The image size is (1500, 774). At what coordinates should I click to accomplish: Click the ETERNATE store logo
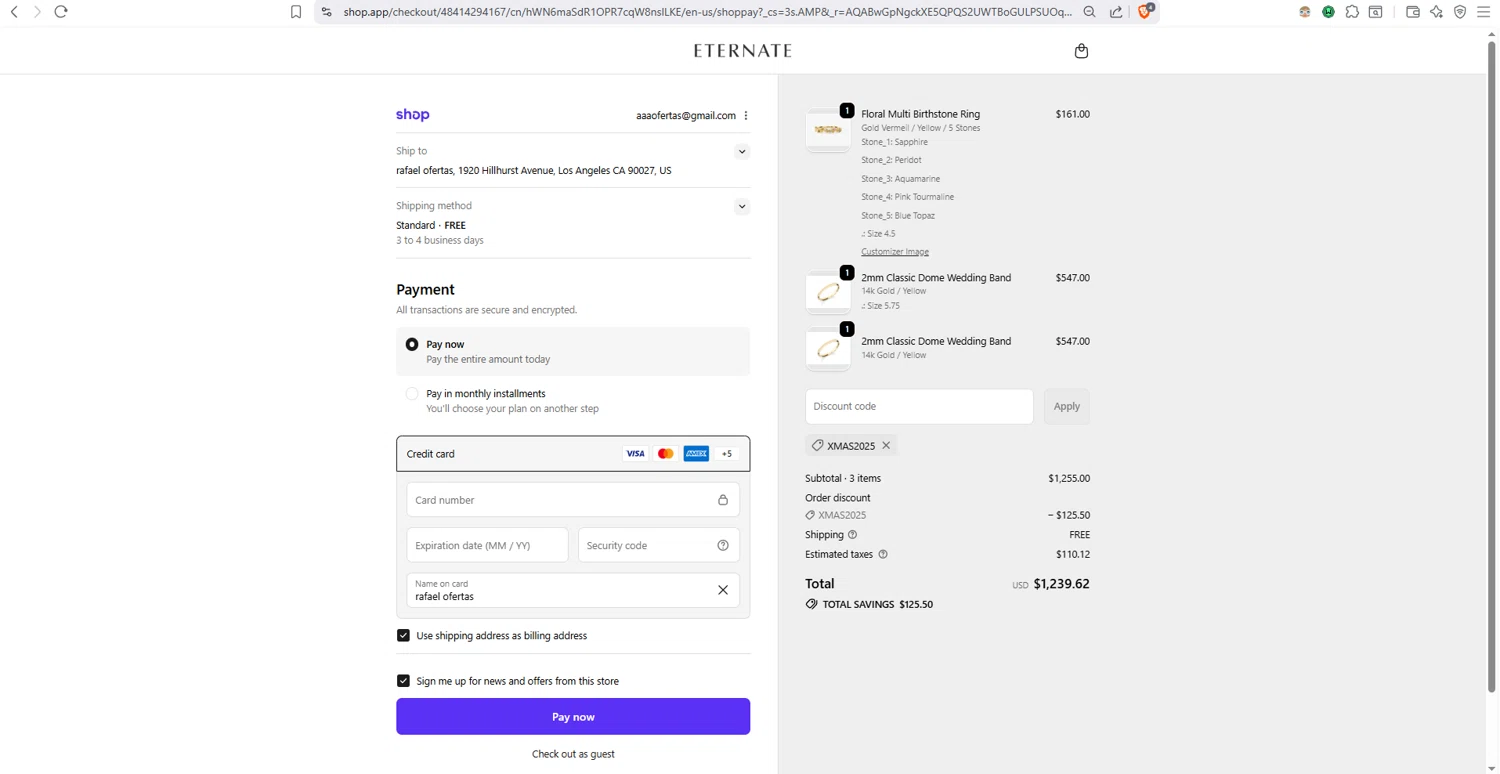click(x=743, y=50)
